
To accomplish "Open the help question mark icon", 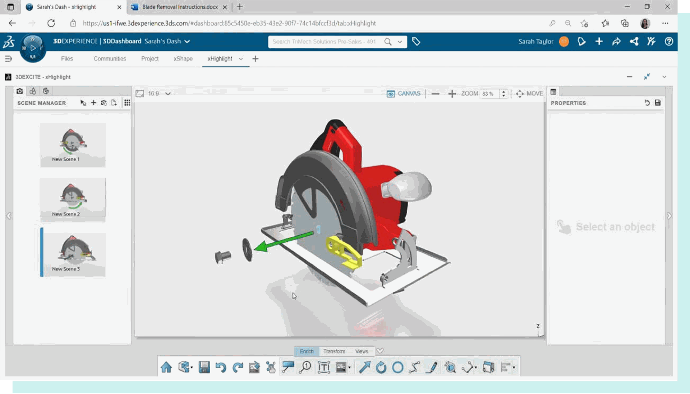I will pos(669,41).
